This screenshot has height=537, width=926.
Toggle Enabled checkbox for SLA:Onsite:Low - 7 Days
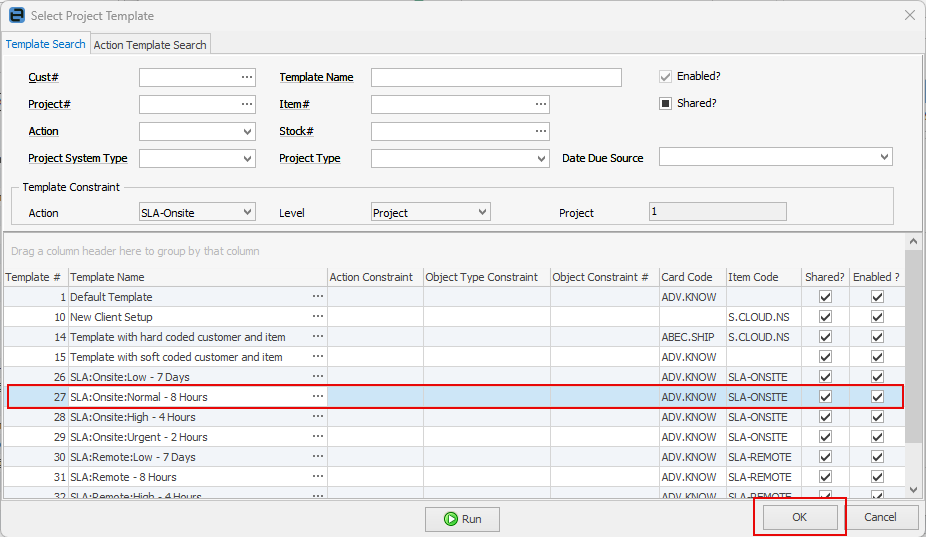878,377
